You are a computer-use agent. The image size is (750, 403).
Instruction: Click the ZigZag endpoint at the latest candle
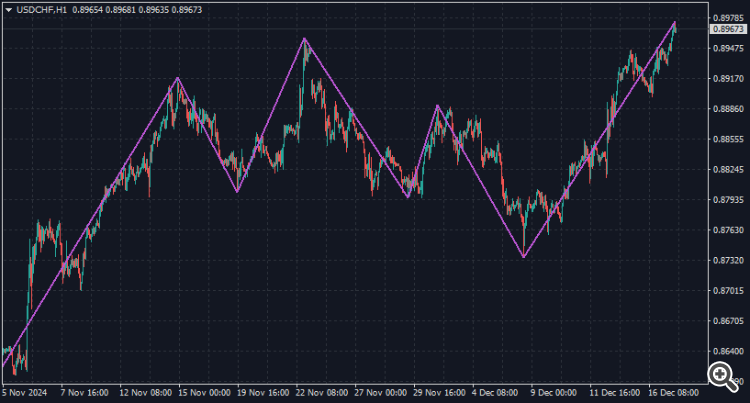tap(675, 22)
